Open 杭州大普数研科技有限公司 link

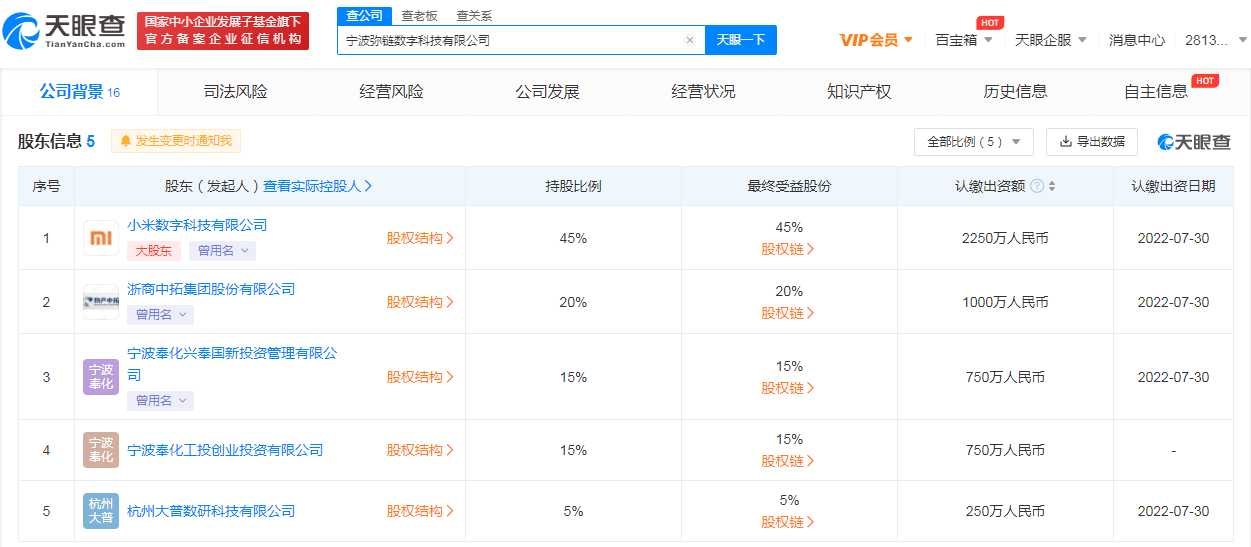click(211, 511)
